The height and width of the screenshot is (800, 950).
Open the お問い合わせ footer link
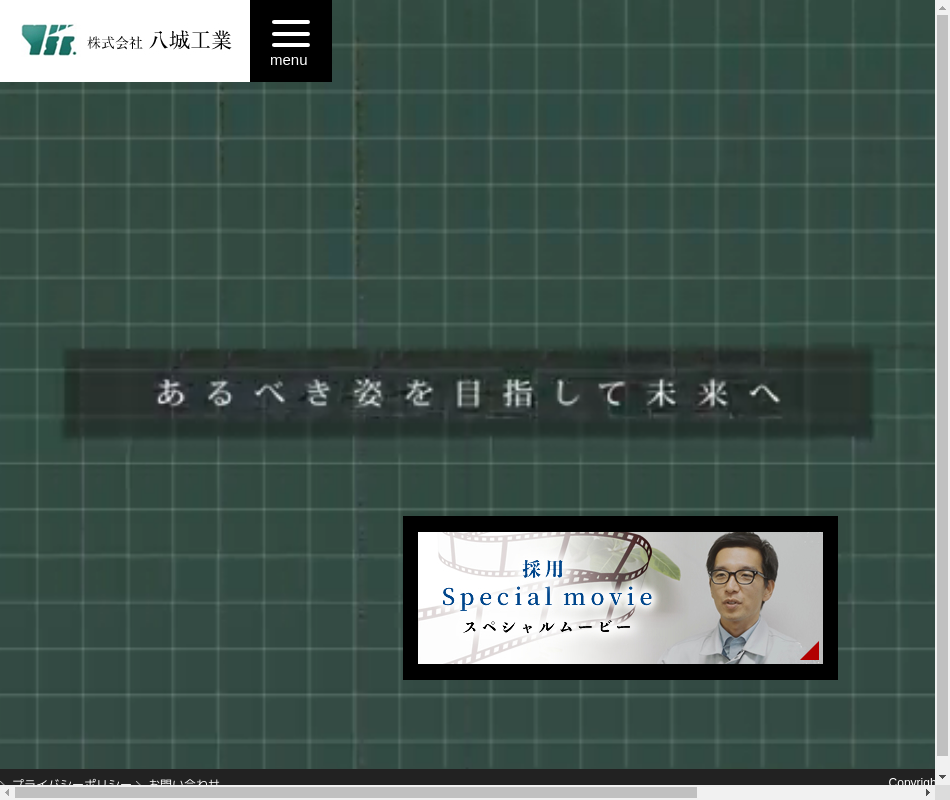(x=184, y=783)
